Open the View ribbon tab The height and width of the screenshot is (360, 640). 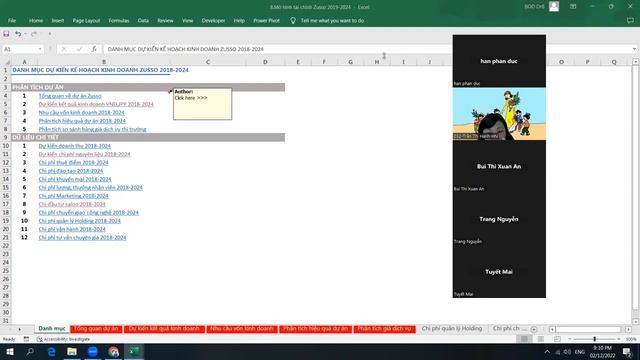[187, 20]
